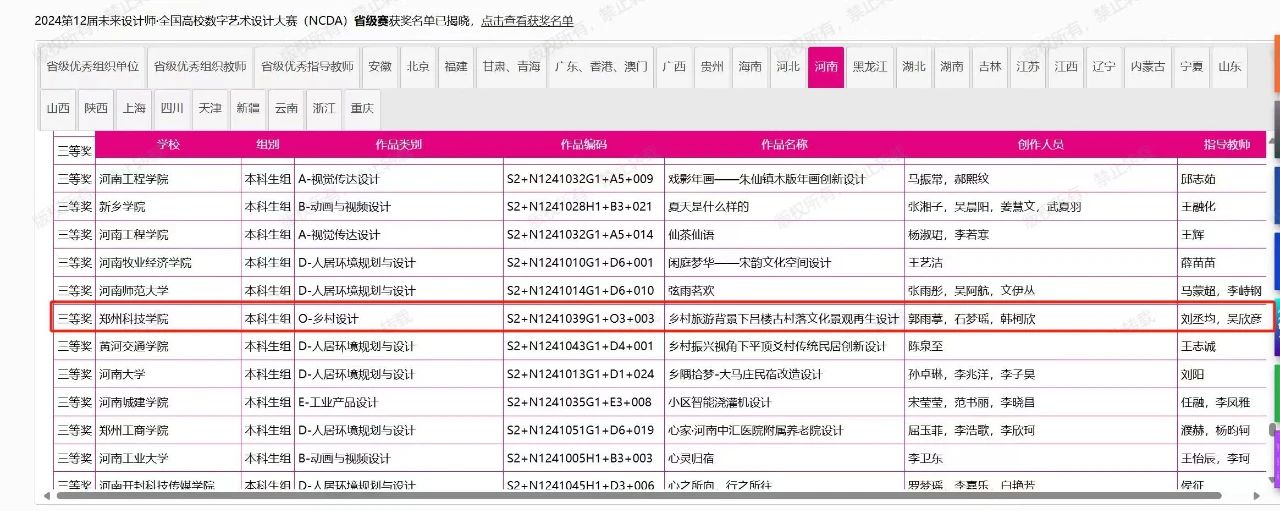Switch to the 省级优秀组织单位 tab
Image resolution: width=1280 pixels, height=511 pixels.
pyautogui.click(x=93, y=67)
